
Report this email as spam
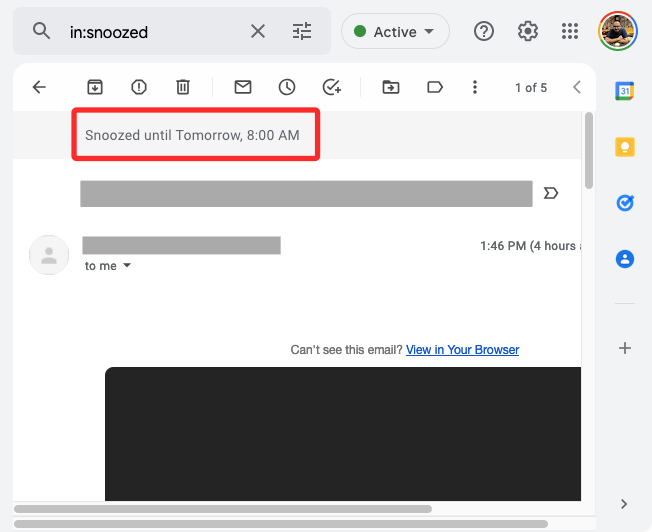(x=139, y=87)
